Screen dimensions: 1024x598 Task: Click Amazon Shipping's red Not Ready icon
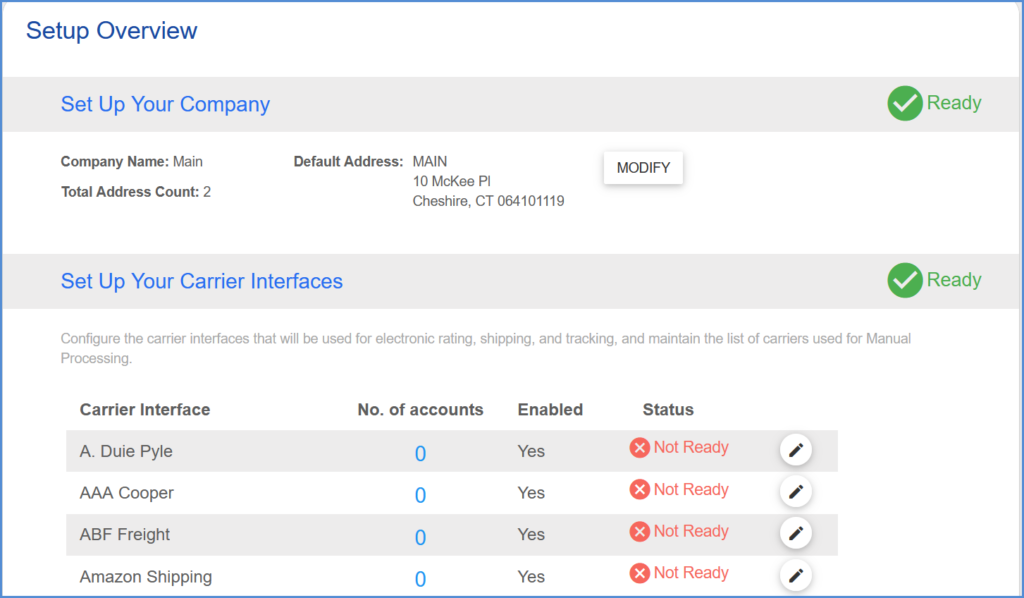pyautogui.click(x=639, y=574)
